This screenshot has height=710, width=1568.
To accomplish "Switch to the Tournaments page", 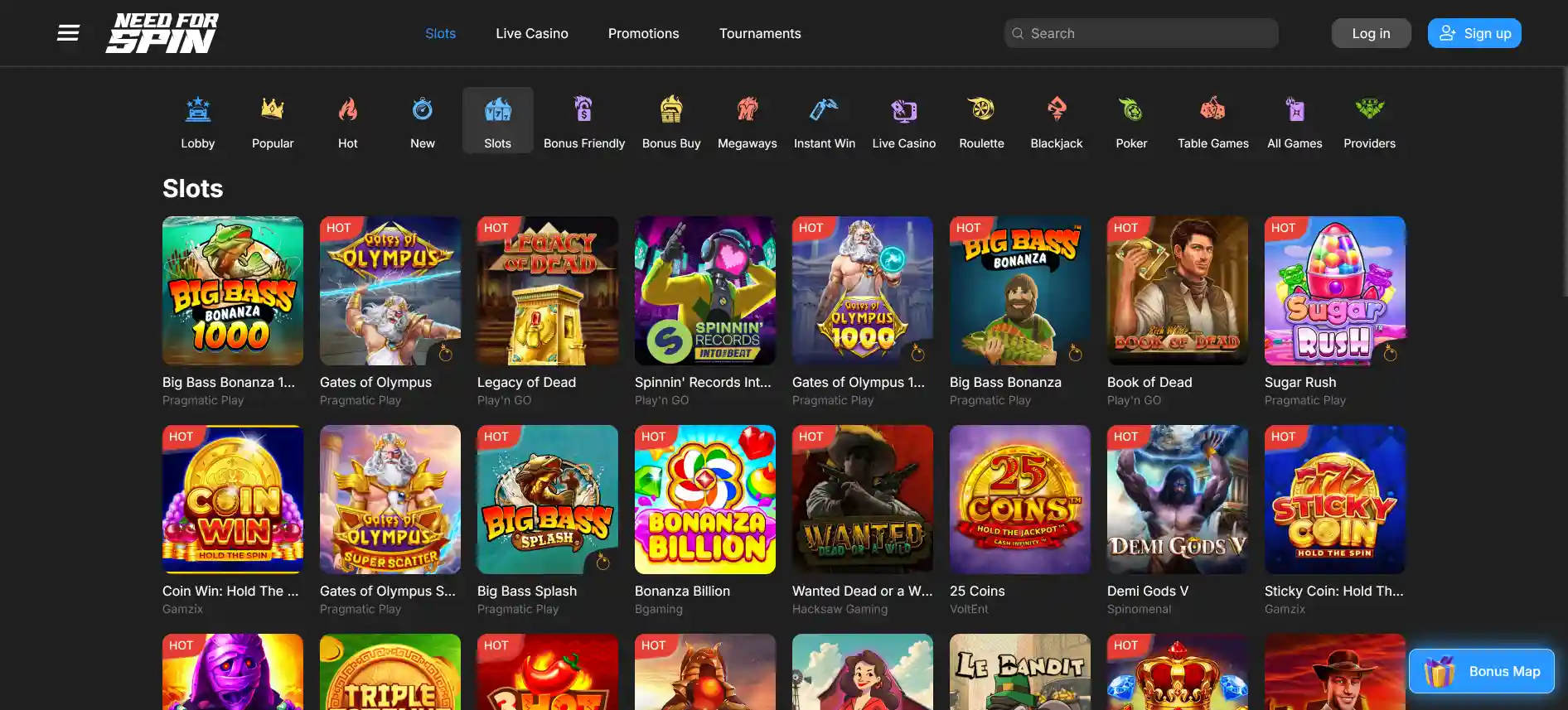I will pyautogui.click(x=760, y=33).
